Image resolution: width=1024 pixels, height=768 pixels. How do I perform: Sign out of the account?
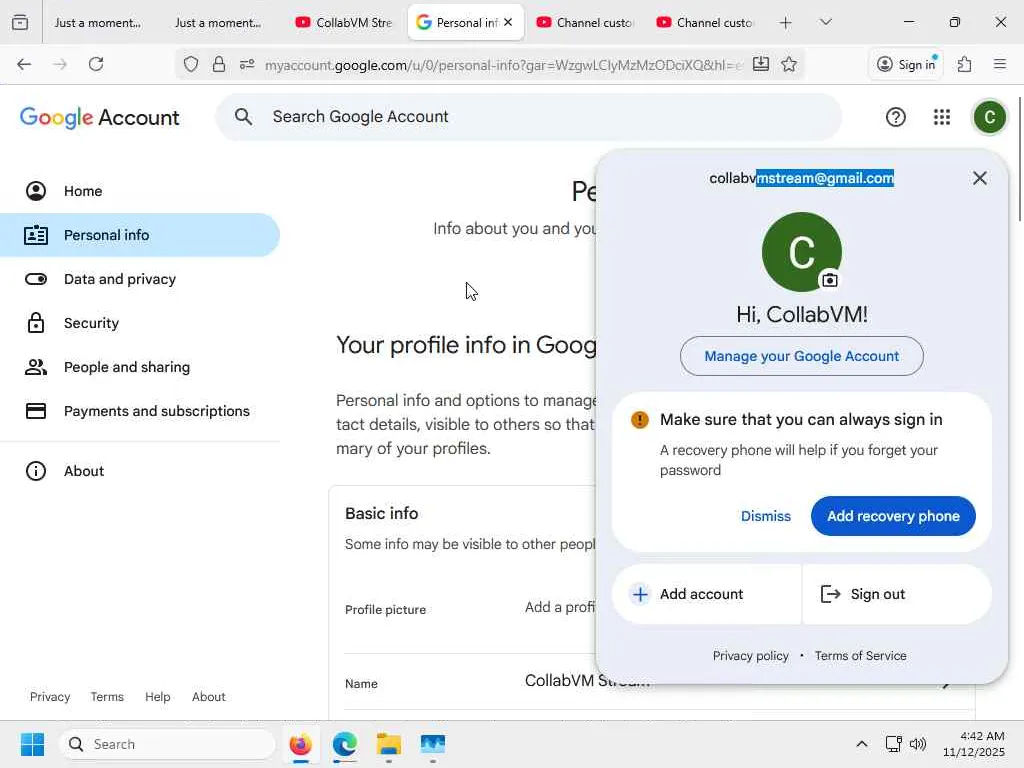click(897, 594)
